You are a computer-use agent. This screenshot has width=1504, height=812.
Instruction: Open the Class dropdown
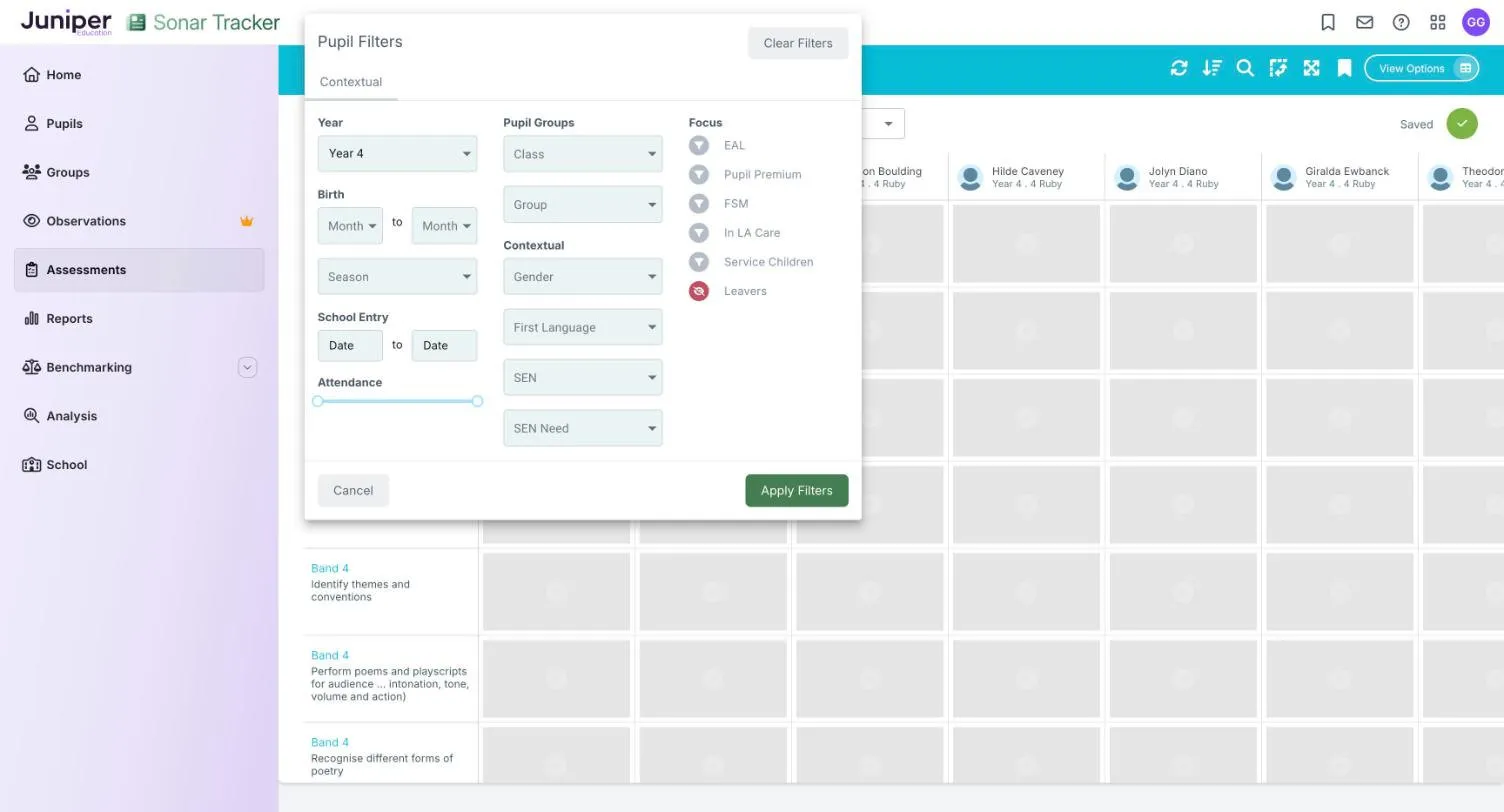click(x=583, y=154)
